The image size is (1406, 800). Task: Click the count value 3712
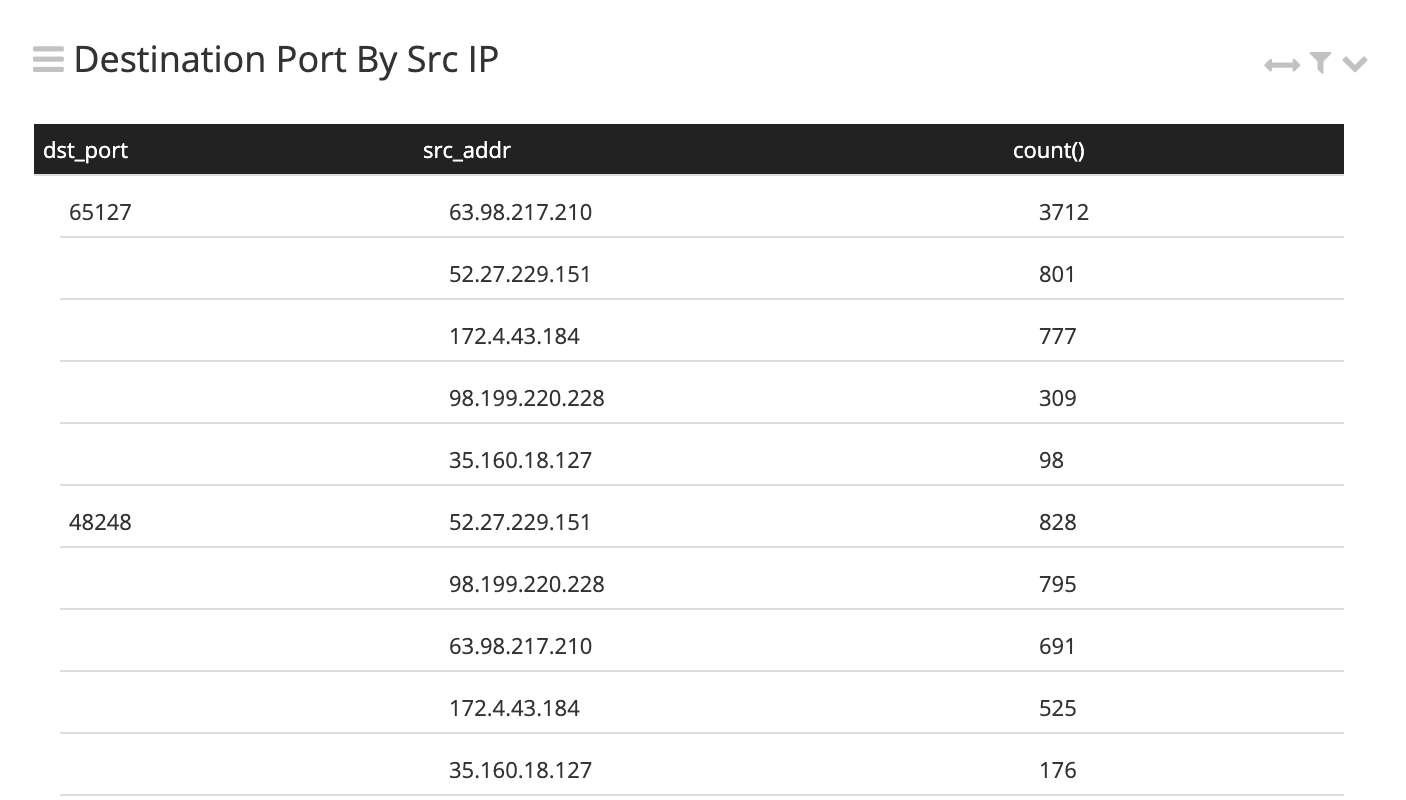coord(1064,212)
